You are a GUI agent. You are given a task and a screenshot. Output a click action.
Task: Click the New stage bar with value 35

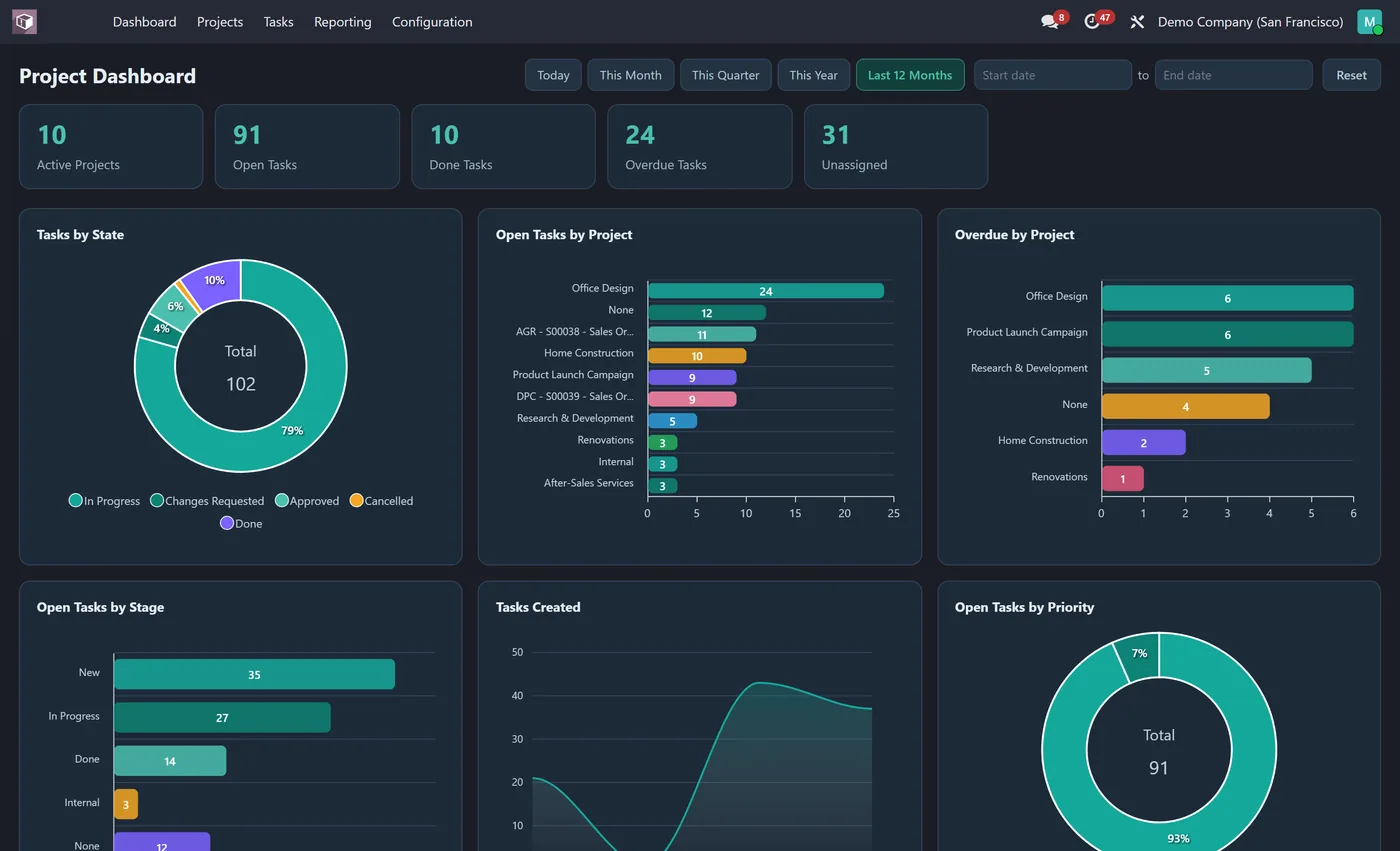254,674
